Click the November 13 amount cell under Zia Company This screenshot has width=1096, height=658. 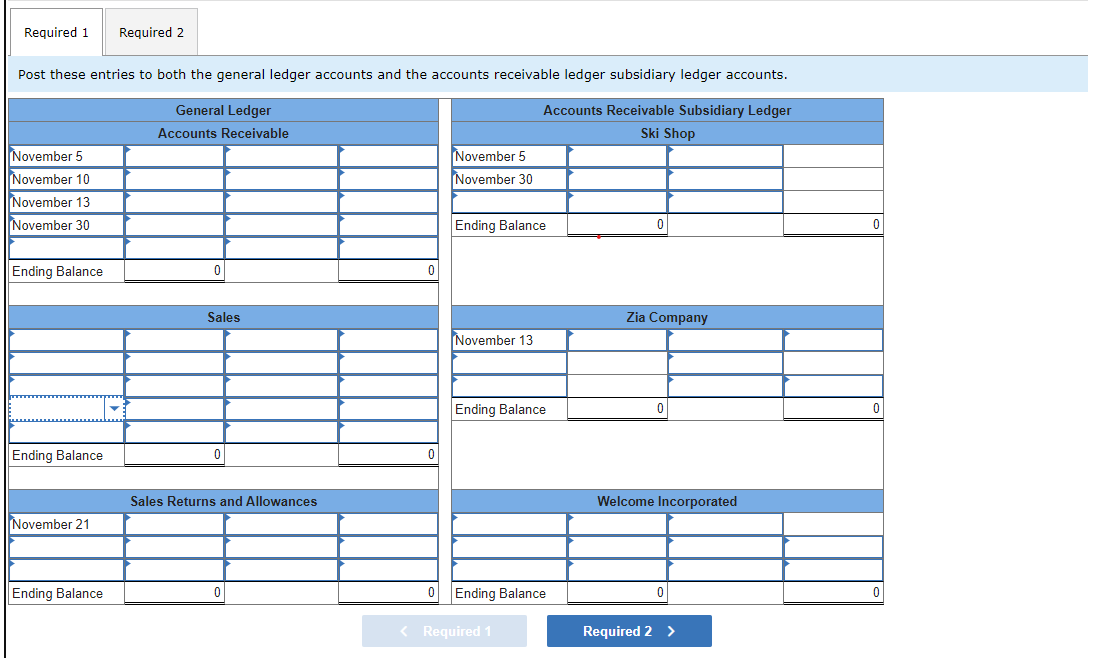point(616,340)
